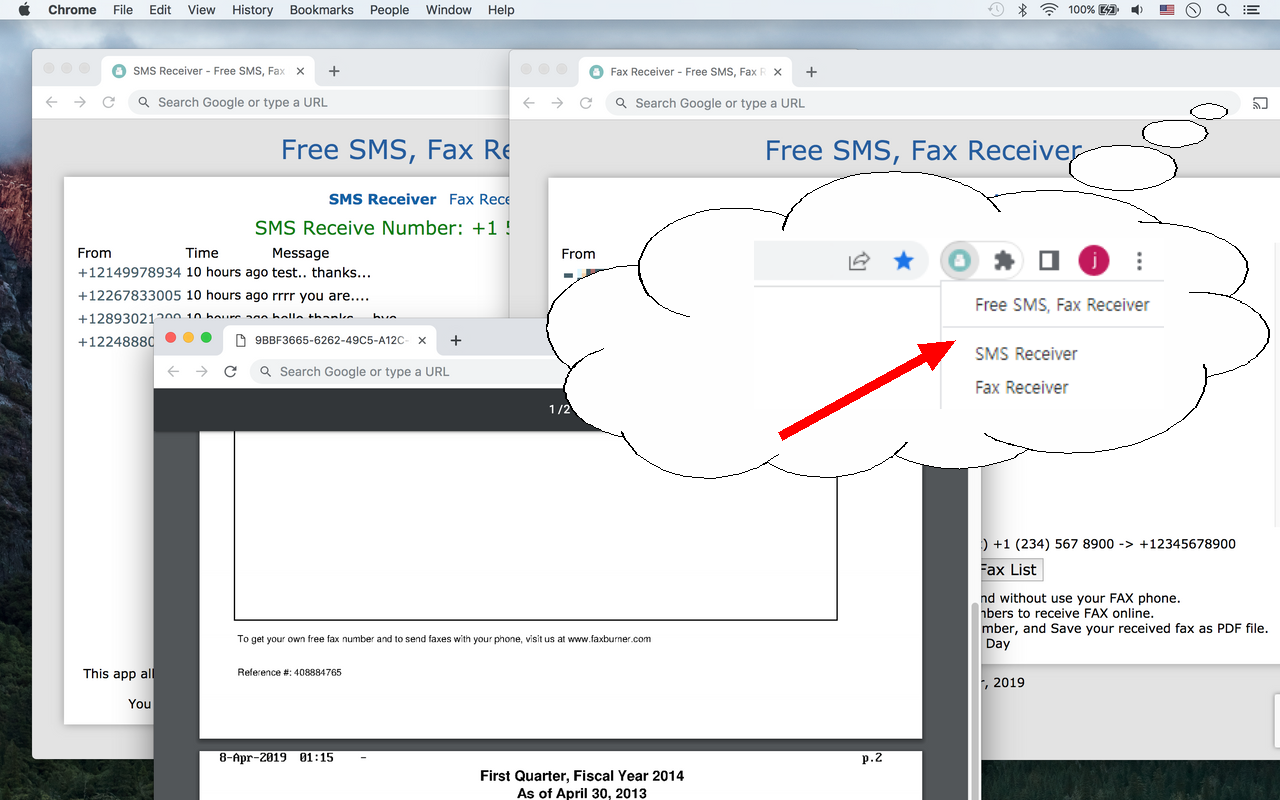The width and height of the screenshot is (1280, 800).
Task: Open the Chrome three-dot menu
Action: coord(1139,260)
